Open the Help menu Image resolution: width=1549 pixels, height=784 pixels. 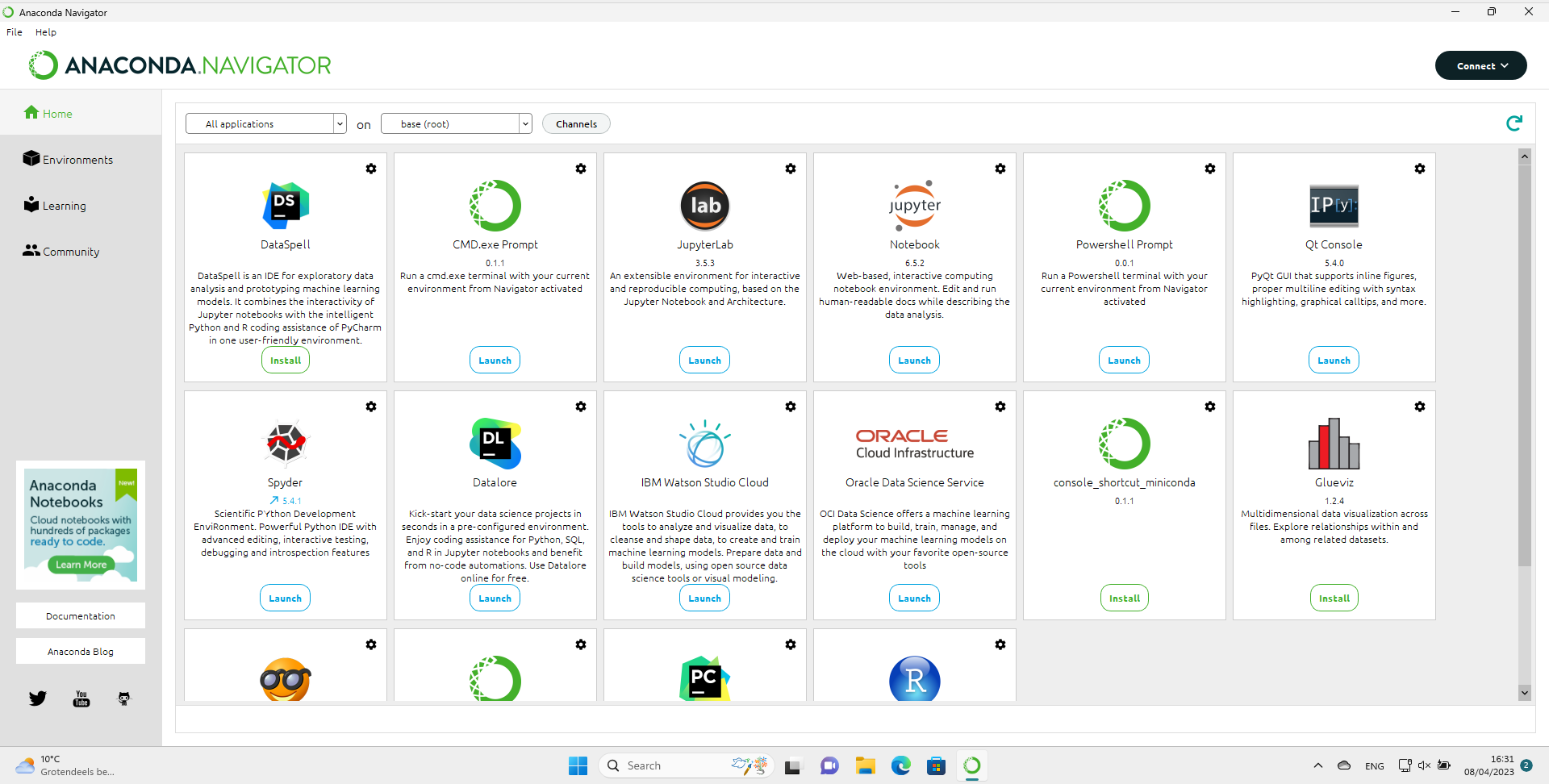click(x=46, y=32)
